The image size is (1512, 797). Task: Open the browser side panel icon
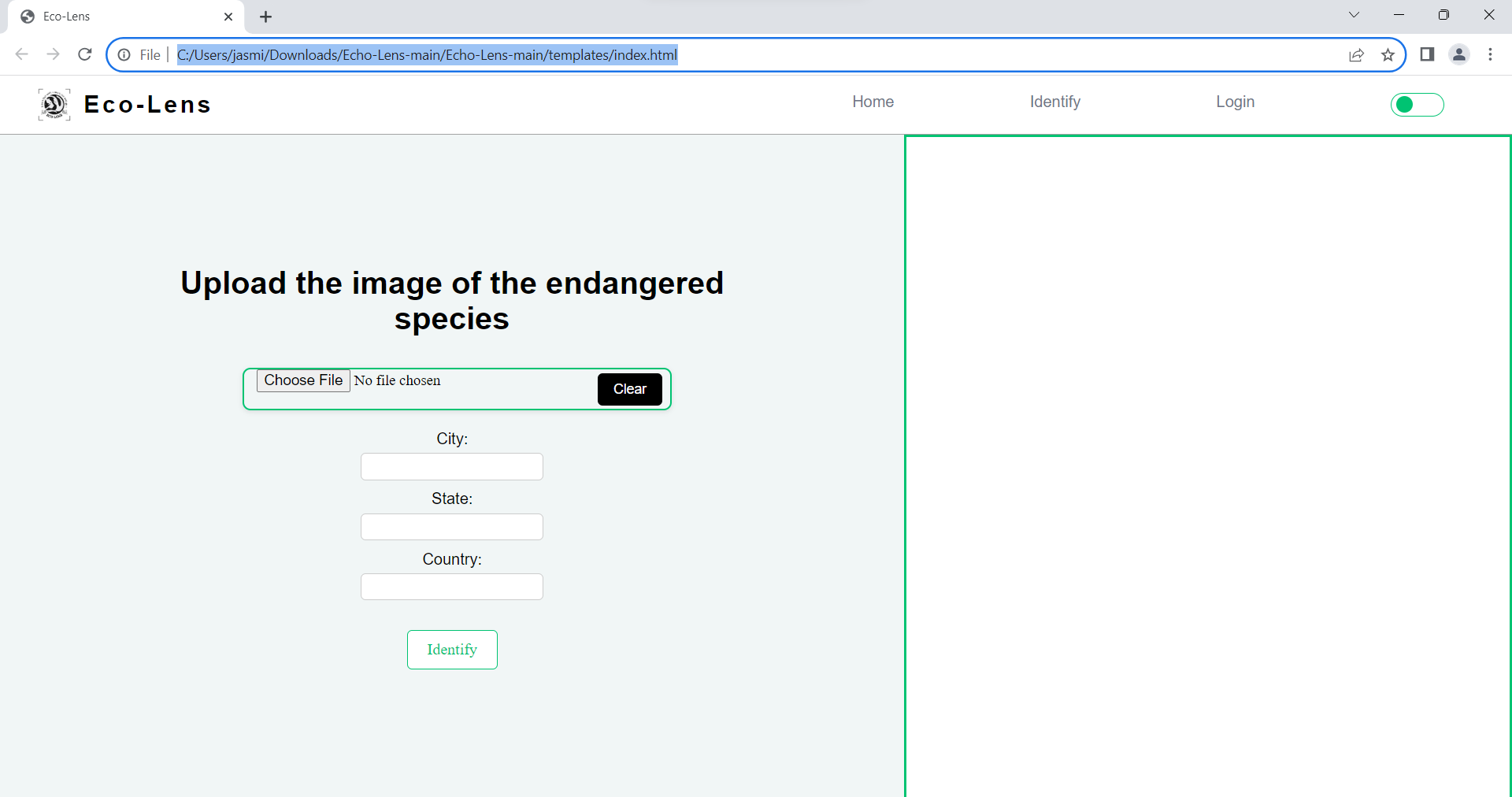(1427, 54)
